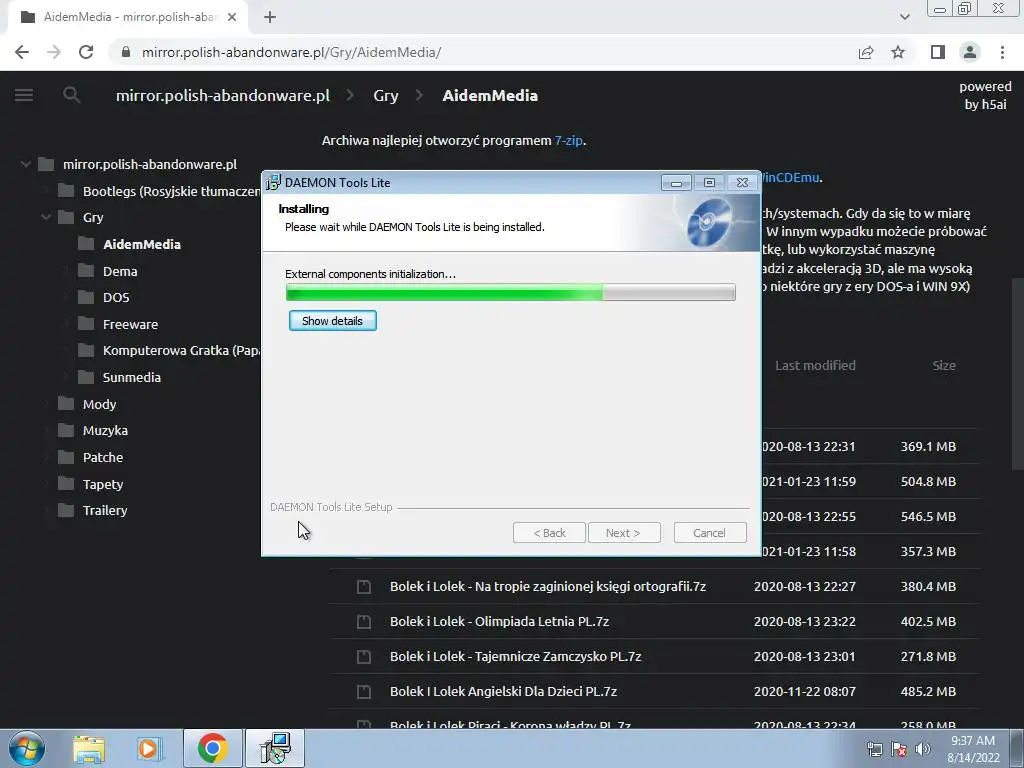Image resolution: width=1024 pixels, height=768 pixels.
Task: Switch to Chrome in the taskbar
Action: point(212,748)
